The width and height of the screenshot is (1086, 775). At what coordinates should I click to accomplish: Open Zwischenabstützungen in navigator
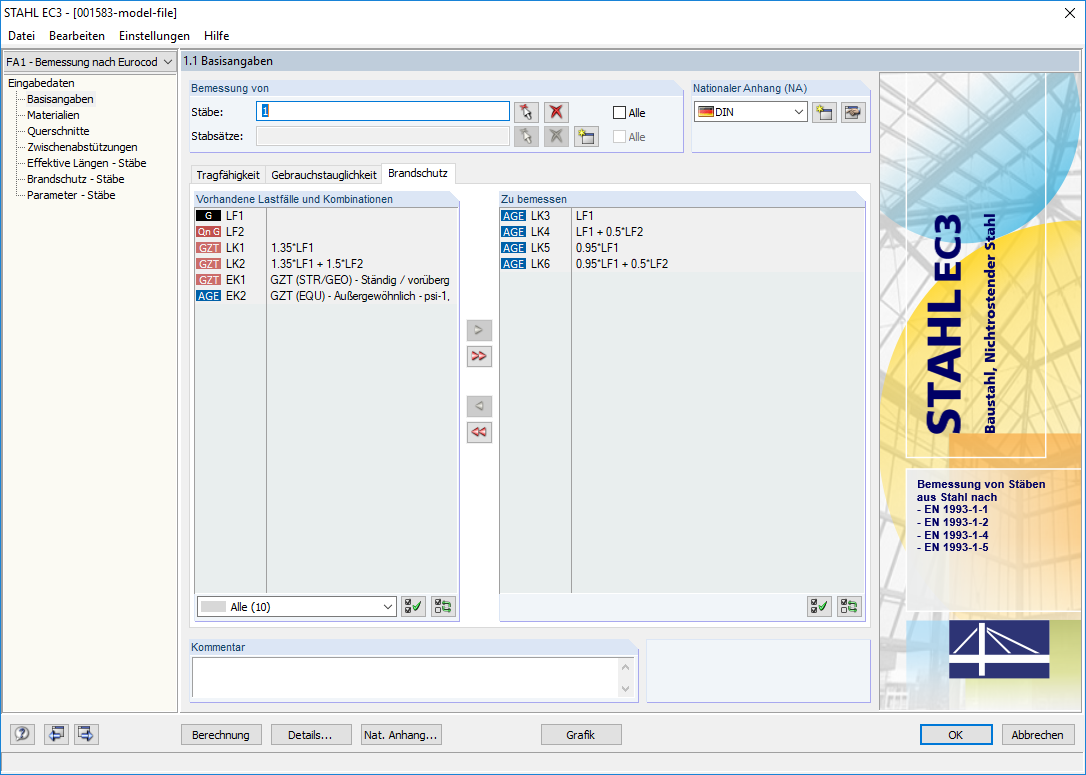82,147
